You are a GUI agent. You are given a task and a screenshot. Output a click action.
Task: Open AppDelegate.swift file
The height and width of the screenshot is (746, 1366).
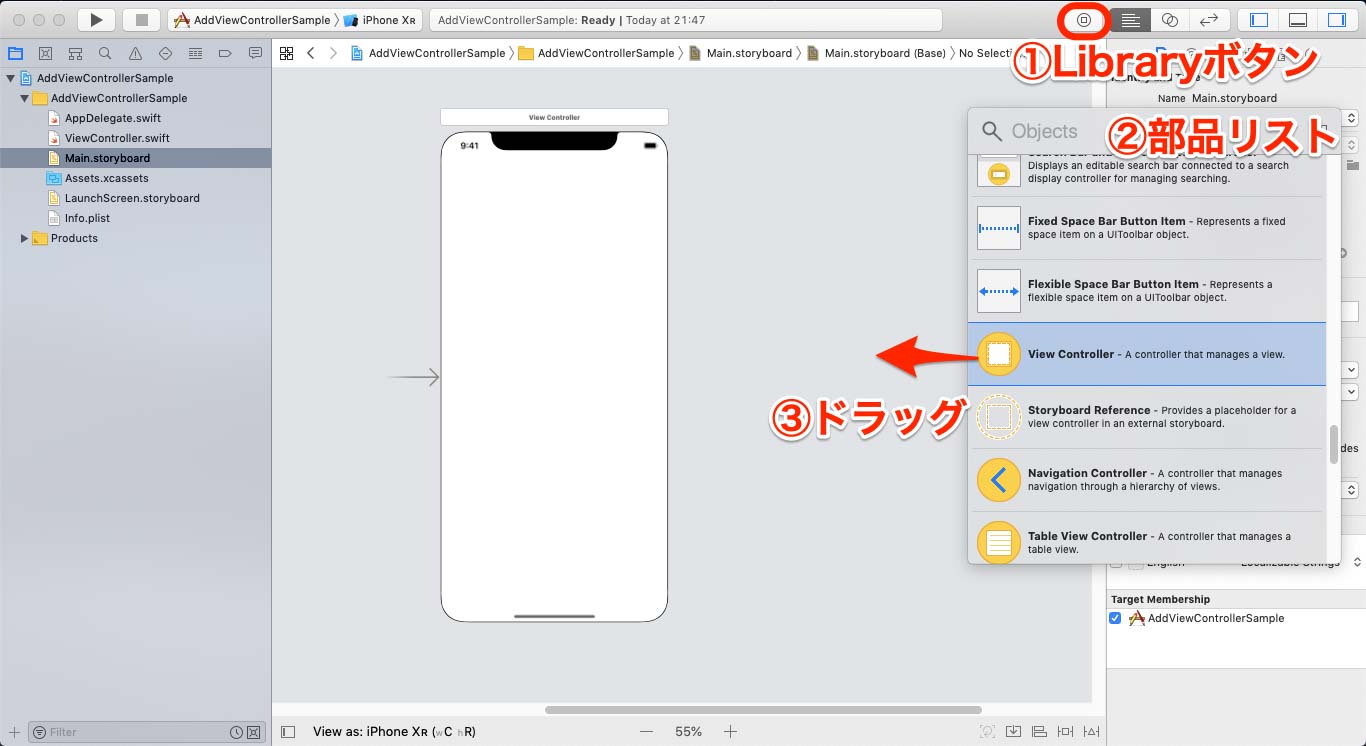(112, 118)
